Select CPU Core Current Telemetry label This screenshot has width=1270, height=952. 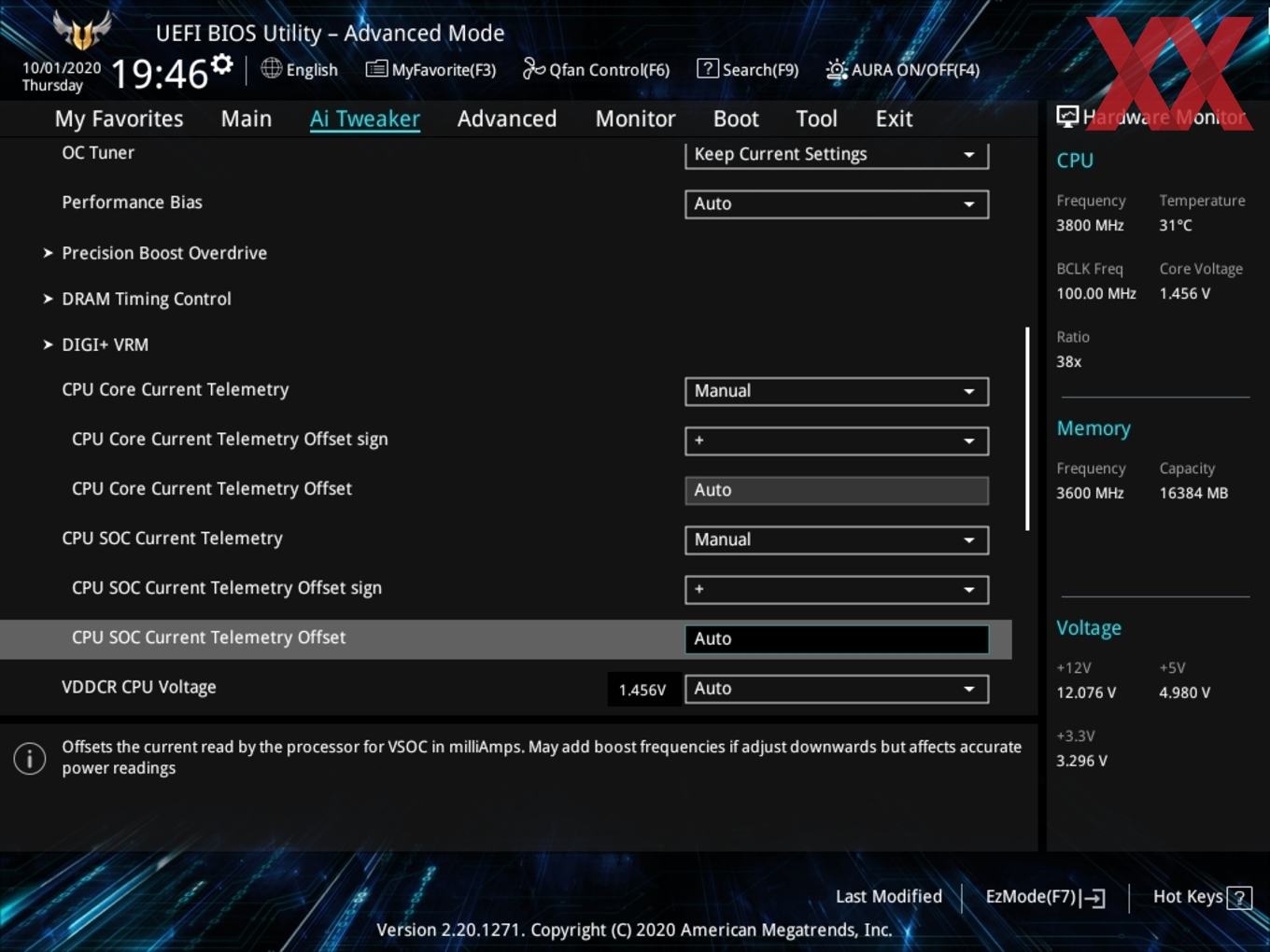coord(176,390)
